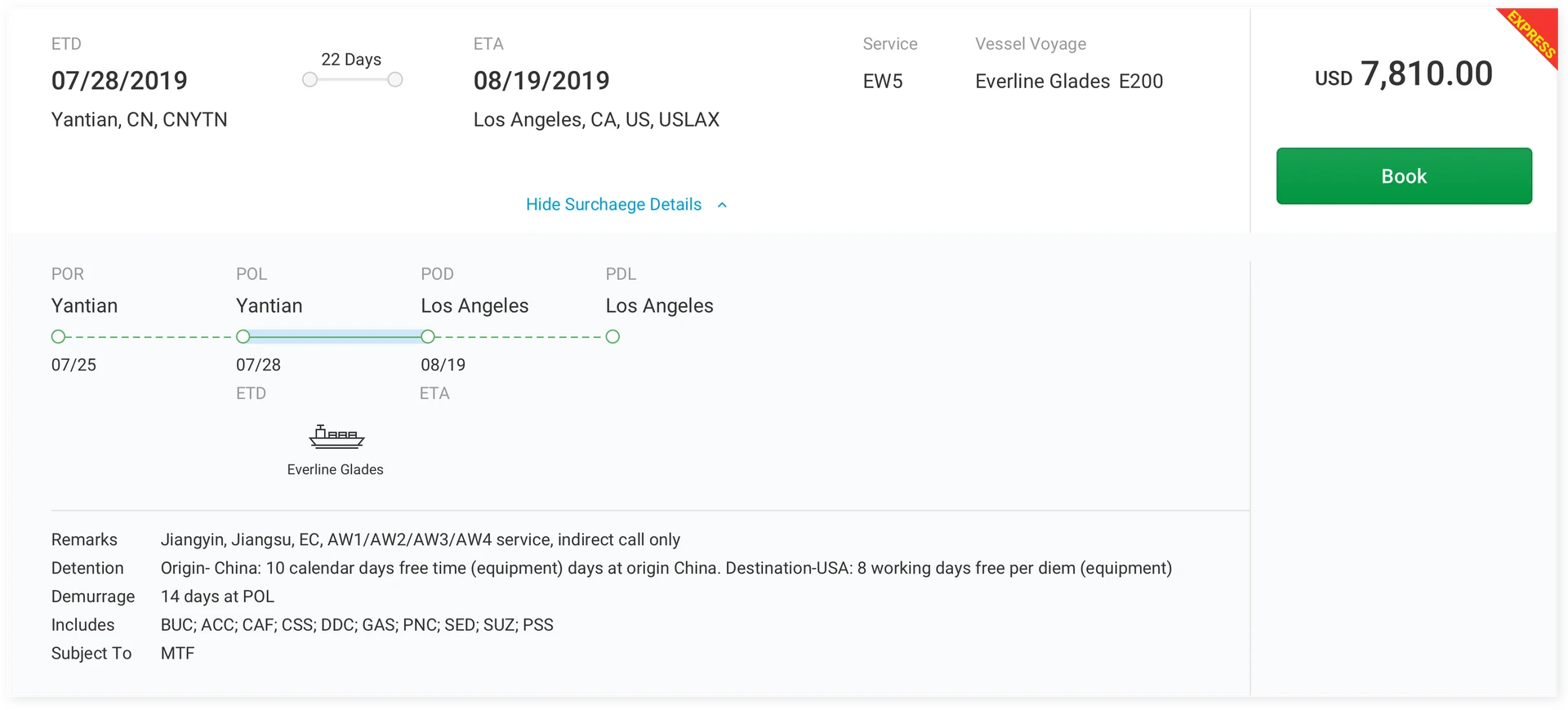The height and width of the screenshot is (710, 1568).
Task: Click the MTF subject-to value
Action: point(177,654)
